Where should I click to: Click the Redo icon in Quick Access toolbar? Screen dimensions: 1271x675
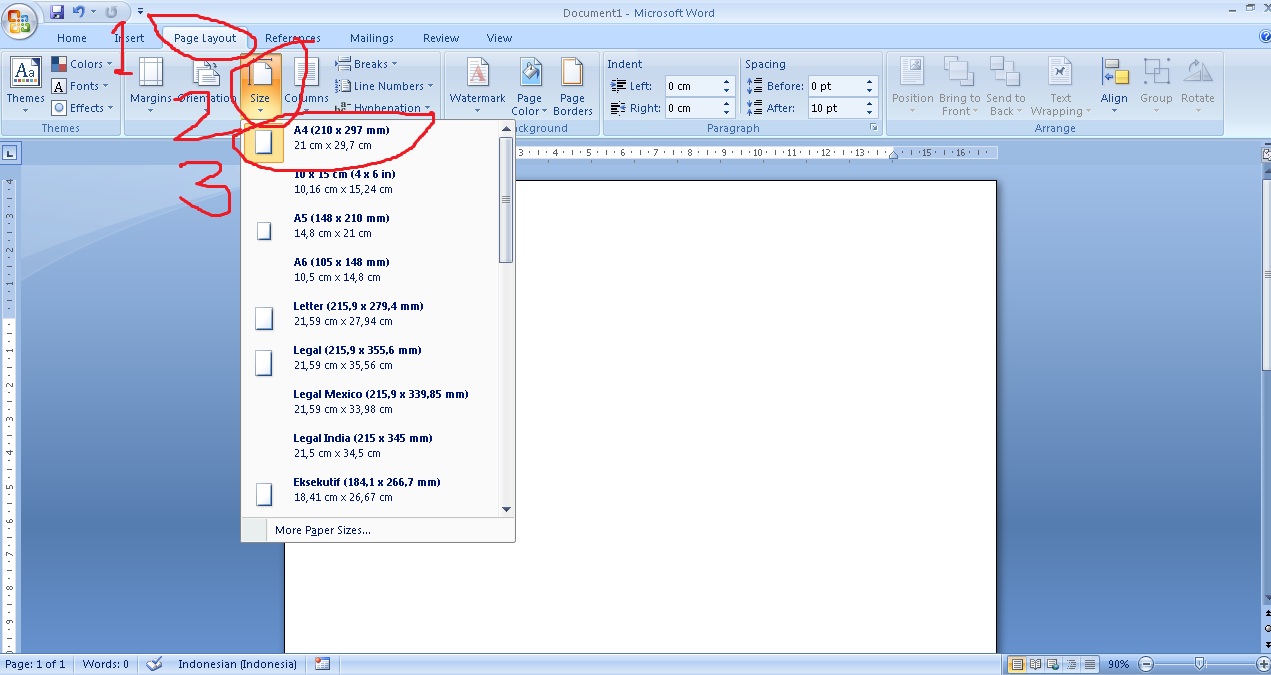tap(111, 12)
